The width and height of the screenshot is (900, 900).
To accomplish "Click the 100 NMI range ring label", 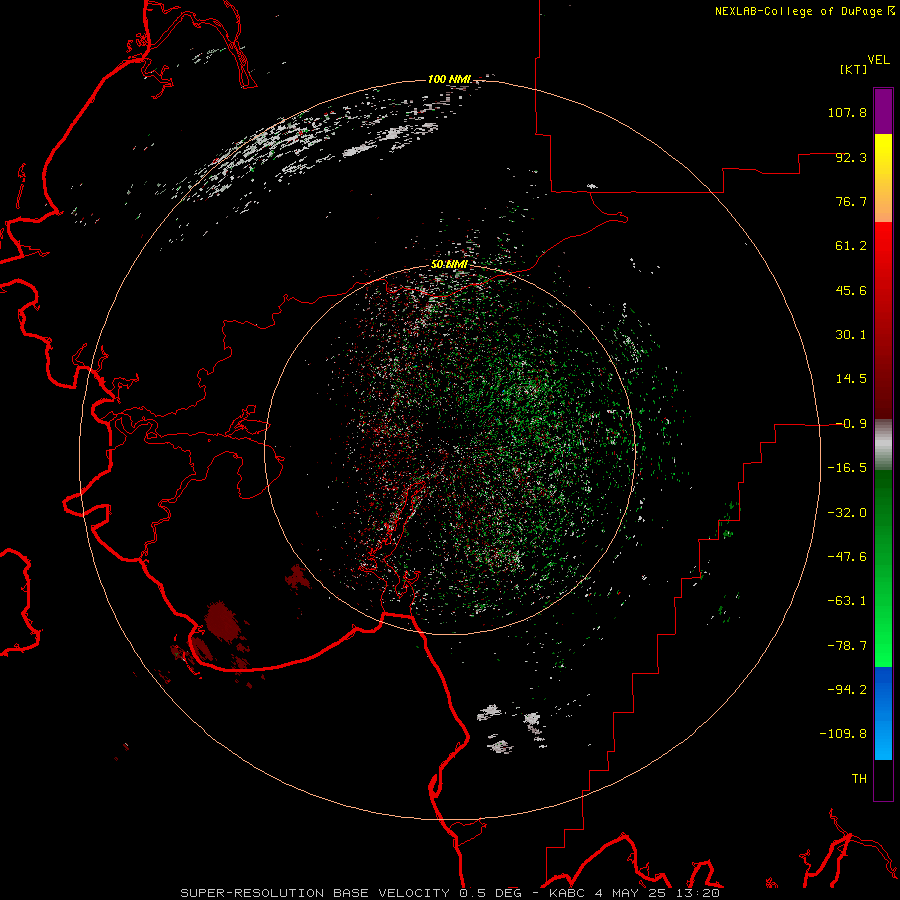I will pos(449,79).
